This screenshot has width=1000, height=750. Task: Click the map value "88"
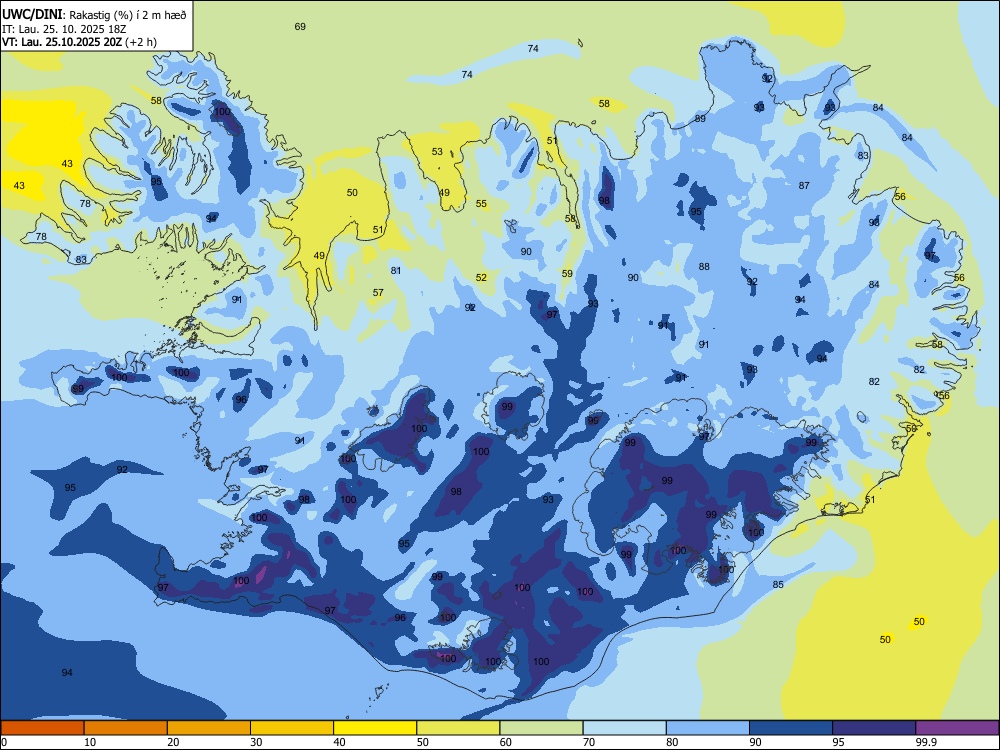[704, 267]
